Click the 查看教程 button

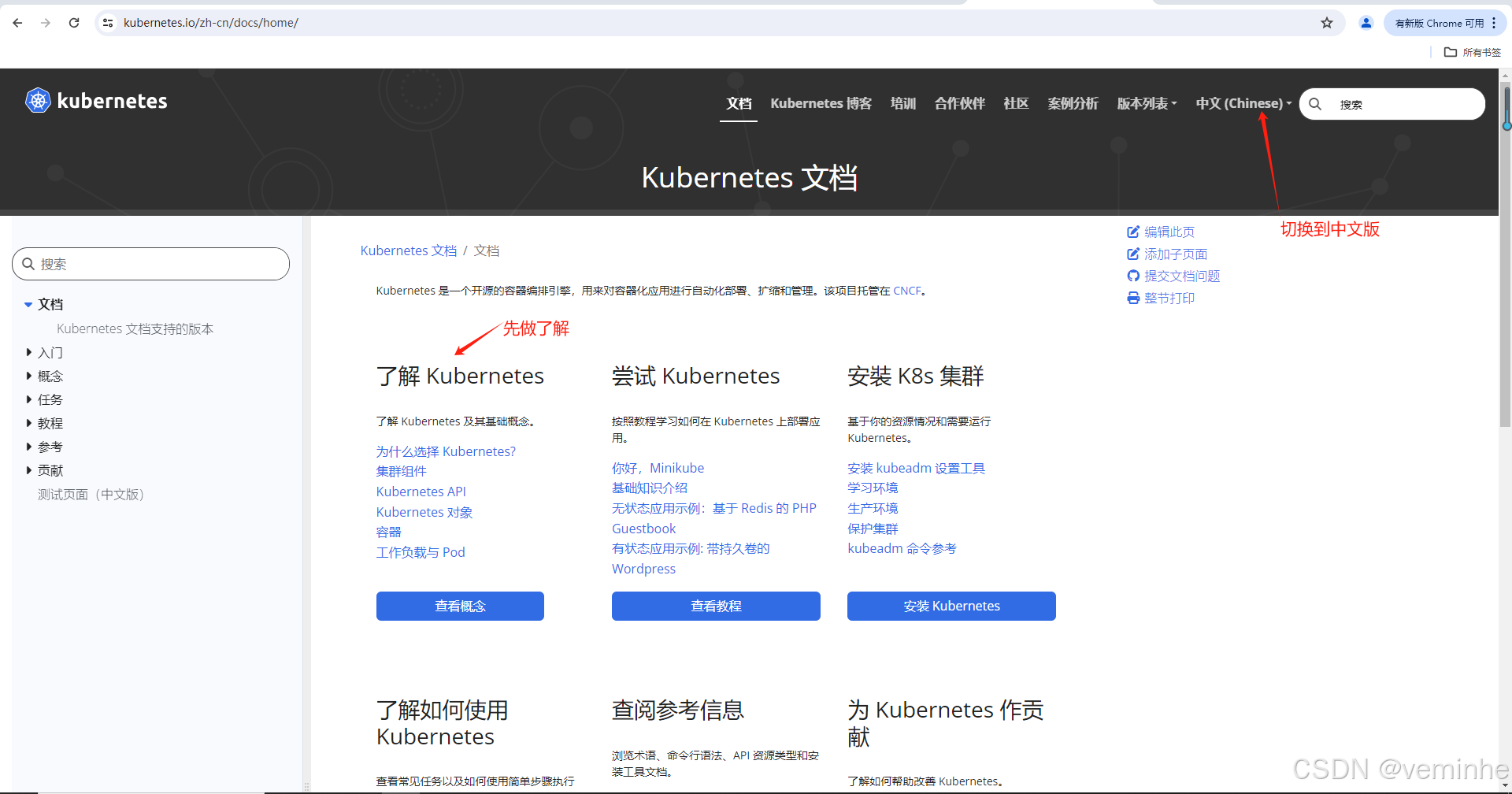click(x=716, y=606)
